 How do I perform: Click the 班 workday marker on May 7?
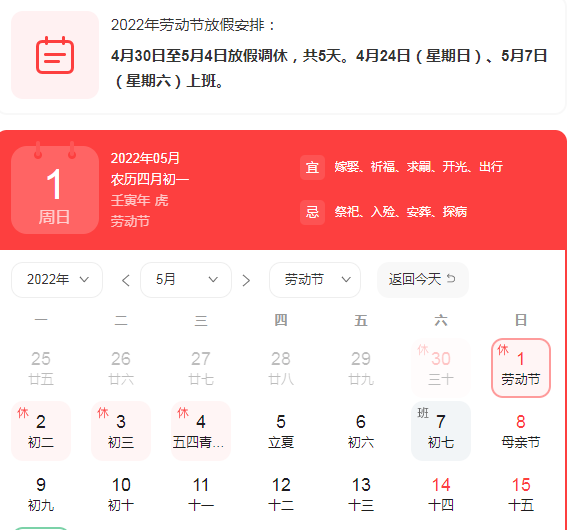(423, 413)
